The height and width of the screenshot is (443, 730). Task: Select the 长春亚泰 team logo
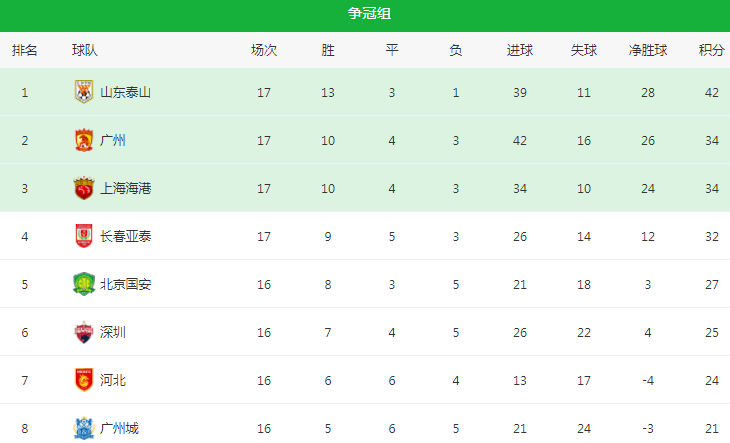(x=84, y=236)
